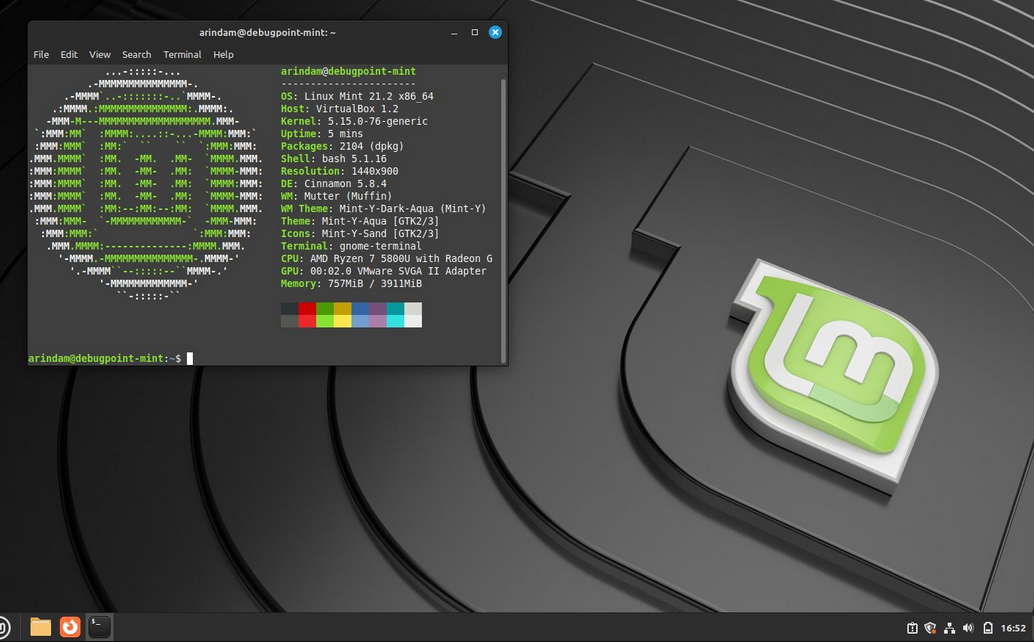Image resolution: width=1034 pixels, height=642 pixels.
Task: Click the 'DE: Cinnamon 5.8.4' line
Action: click(334, 184)
